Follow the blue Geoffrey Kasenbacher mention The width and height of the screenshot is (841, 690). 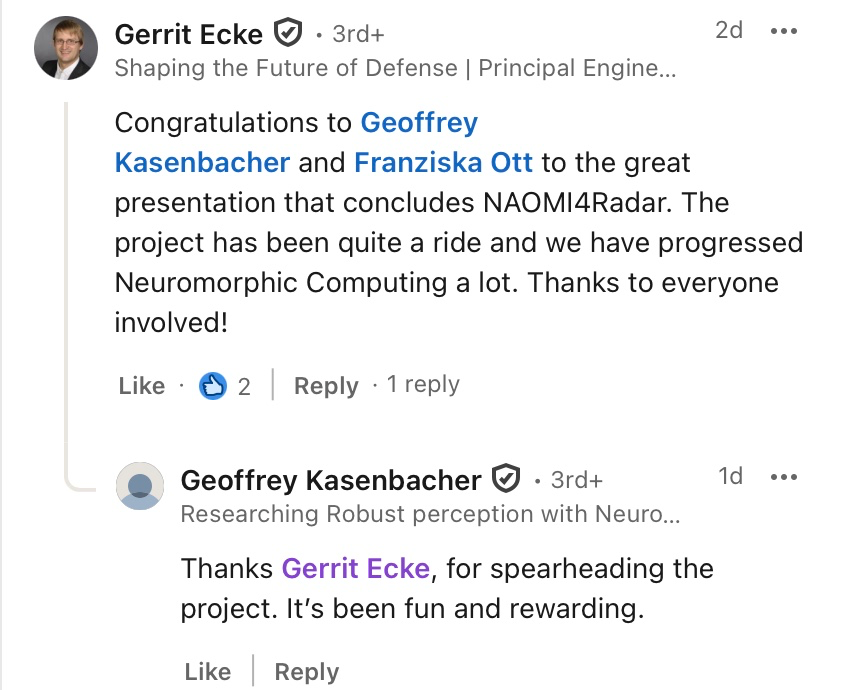[x=202, y=162]
